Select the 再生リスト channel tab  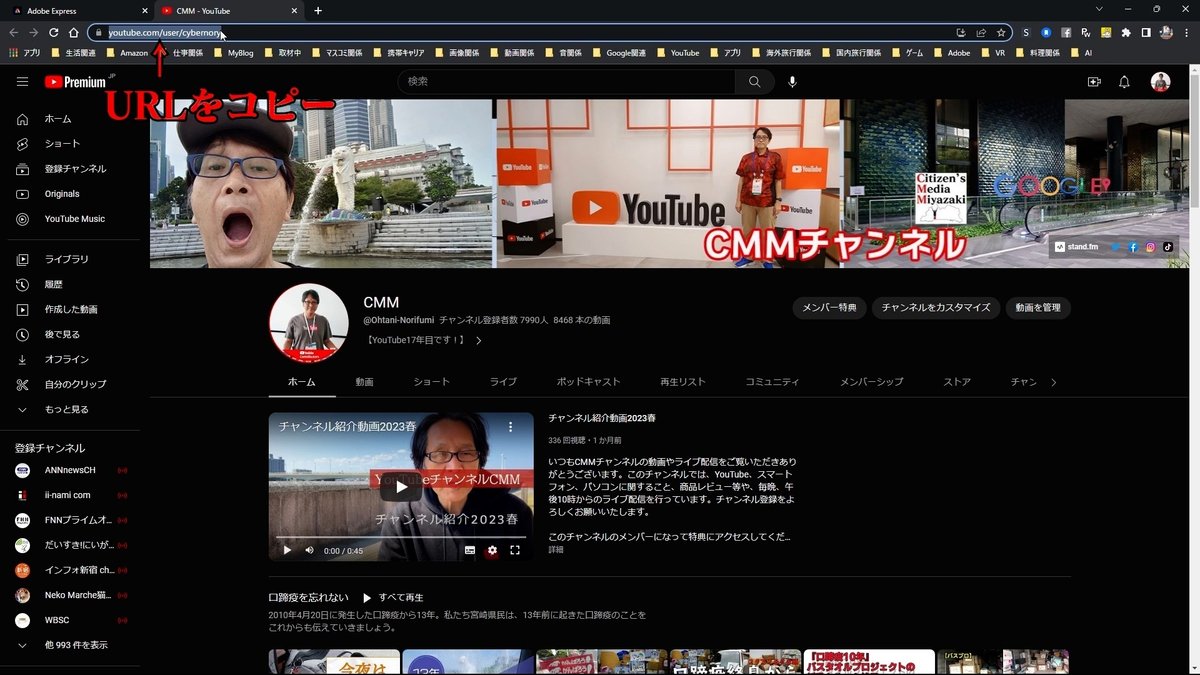point(683,382)
